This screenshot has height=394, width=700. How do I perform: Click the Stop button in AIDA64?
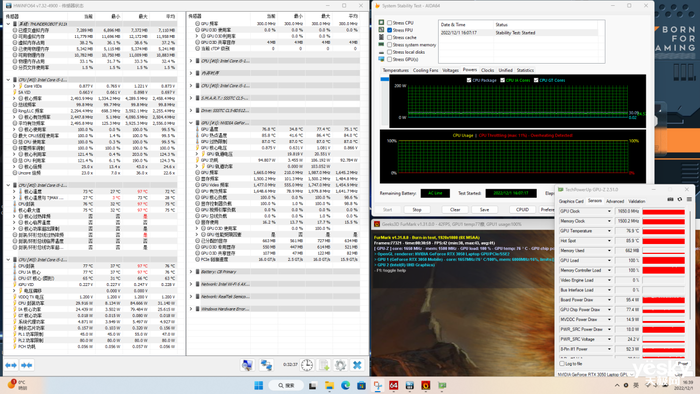pos(417,209)
